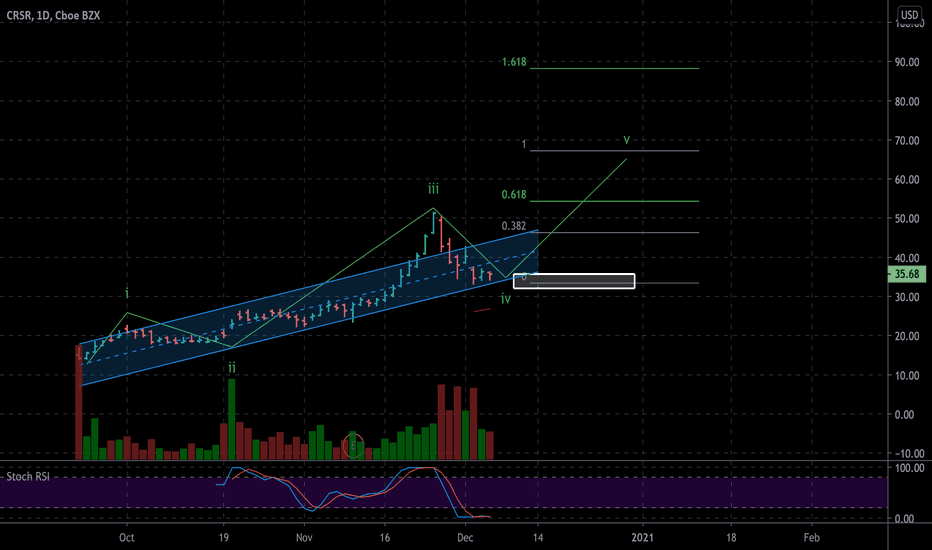The height and width of the screenshot is (550, 932).
Task: Click the Feb date label
Action: [811, 538]
